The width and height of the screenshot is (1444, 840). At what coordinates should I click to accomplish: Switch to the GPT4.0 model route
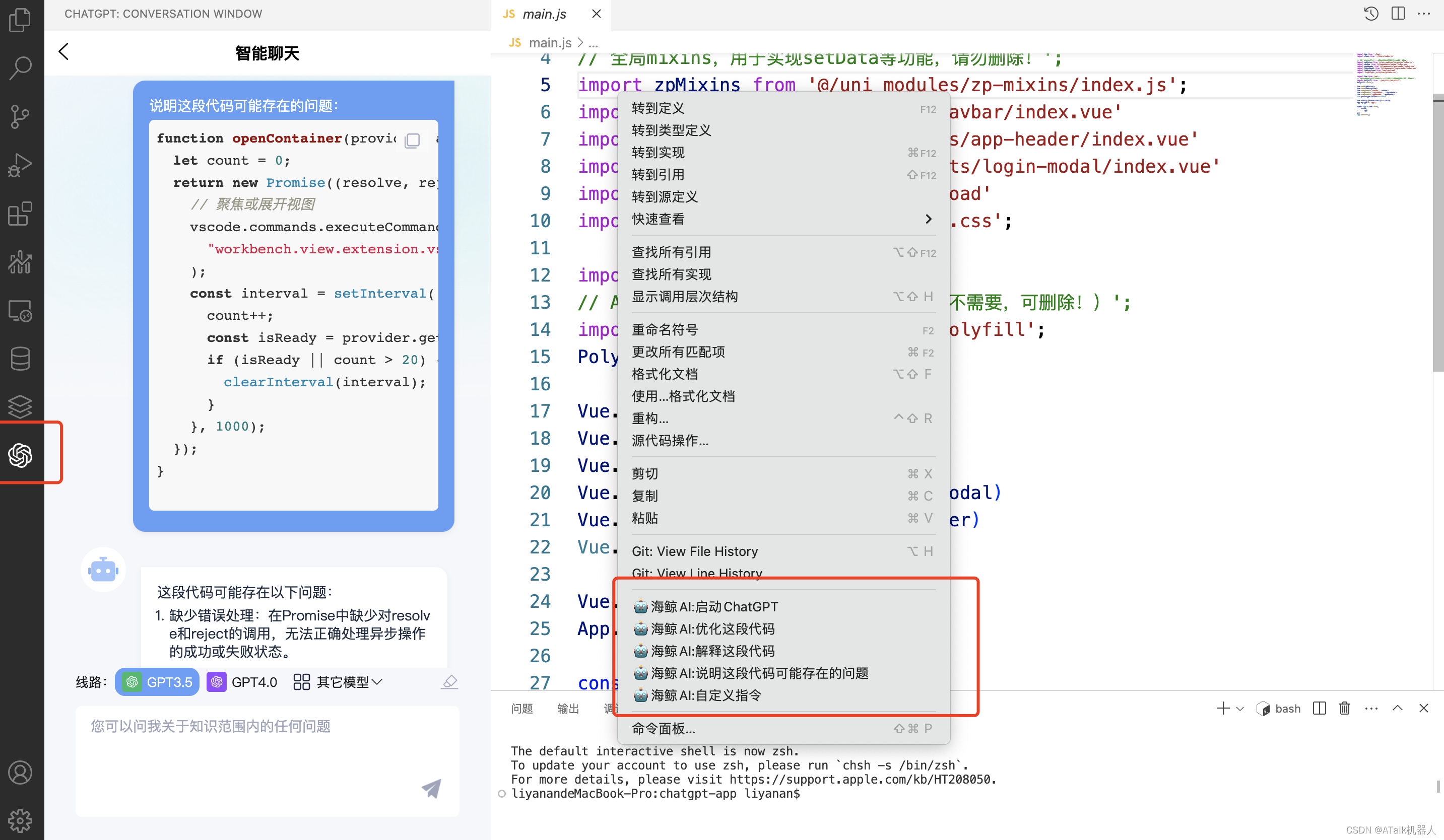pyautogui.click(x=242, y=682)
